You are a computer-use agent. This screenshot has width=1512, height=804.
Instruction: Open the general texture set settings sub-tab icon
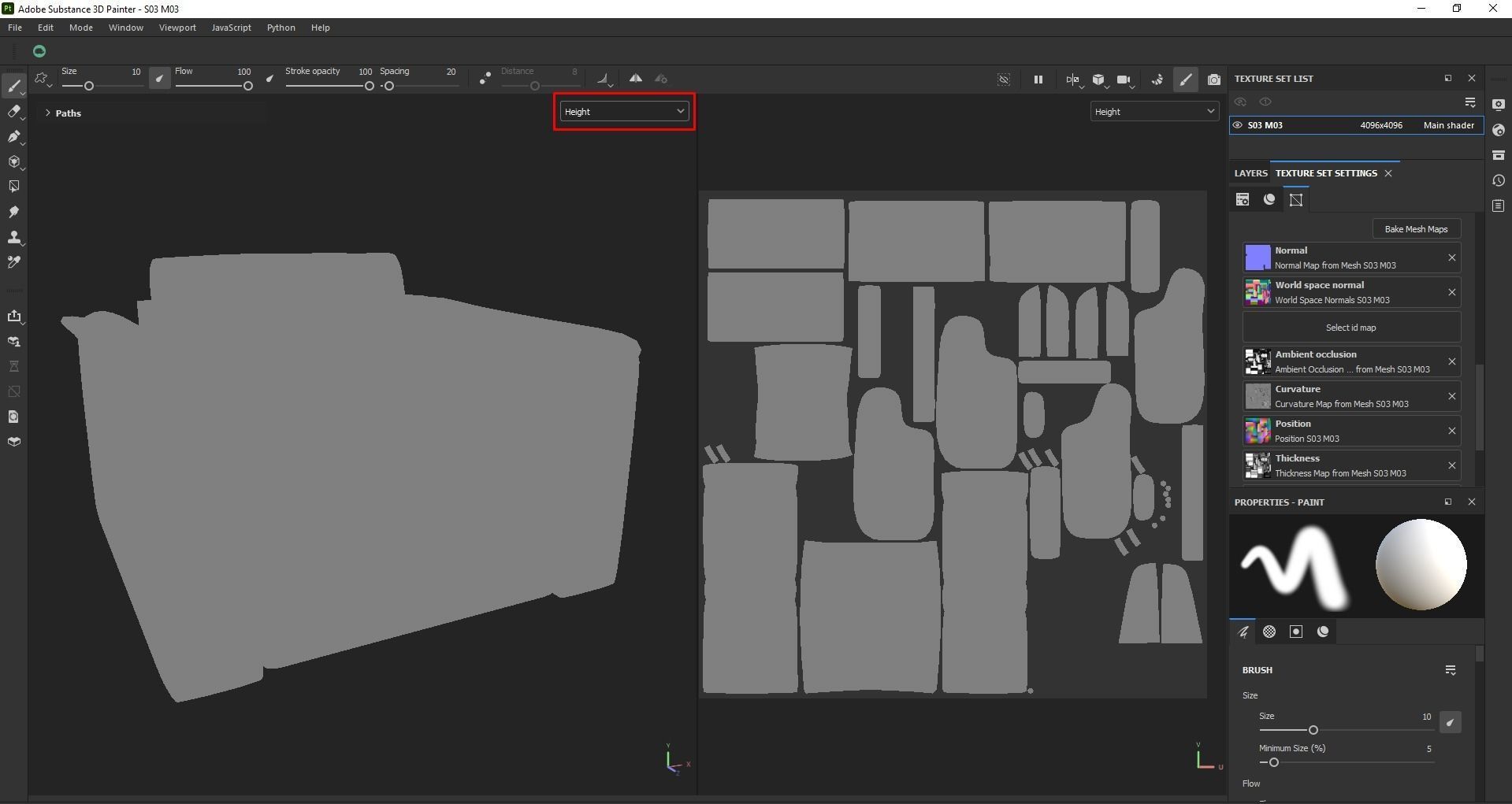point(1243,199)
